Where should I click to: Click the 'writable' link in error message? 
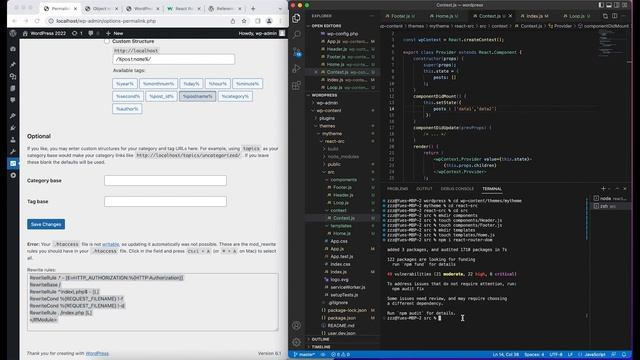pos(111,244)
